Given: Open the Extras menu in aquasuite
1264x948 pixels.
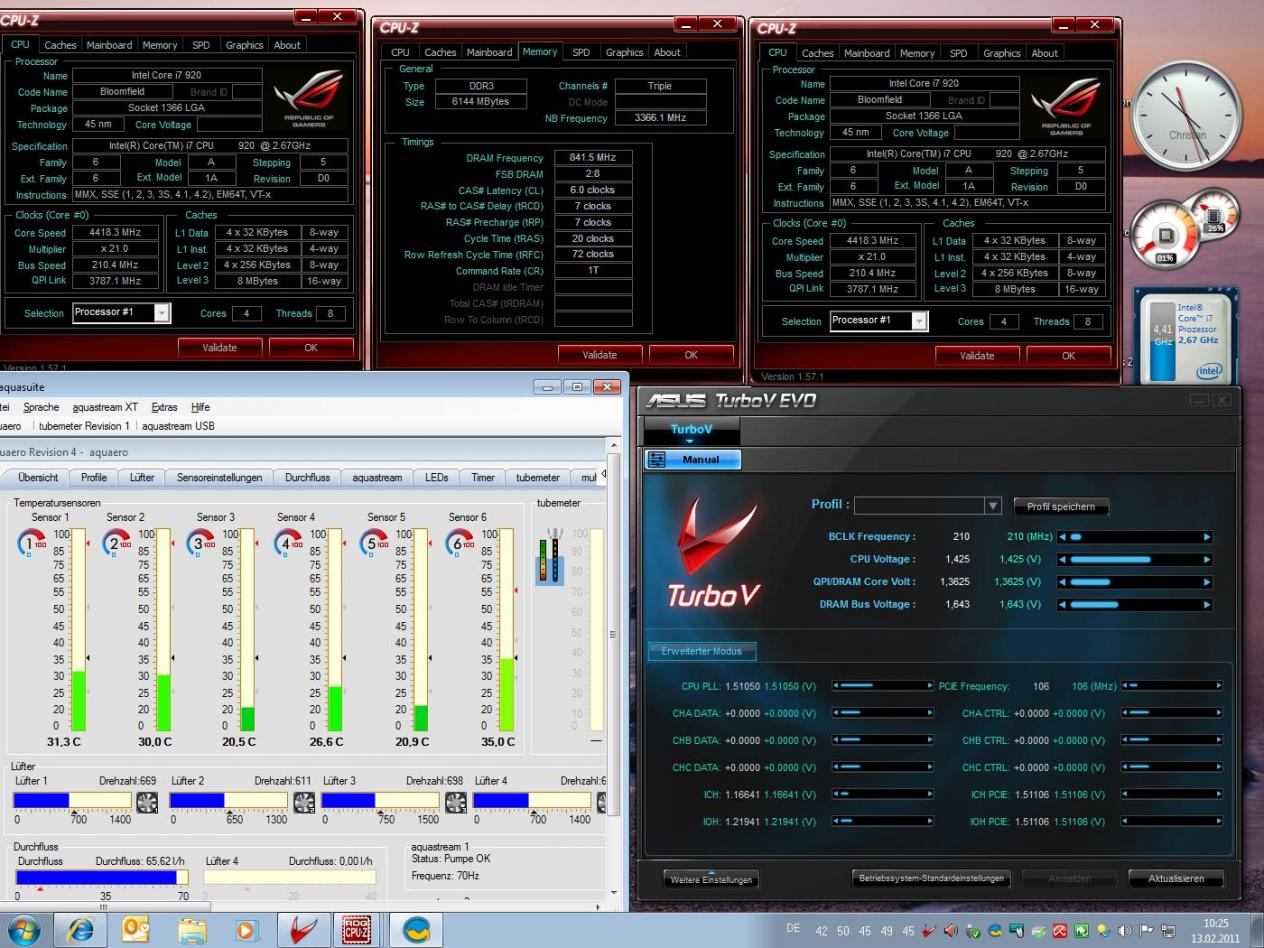Looking at the screenshot, I should [164, 407].
